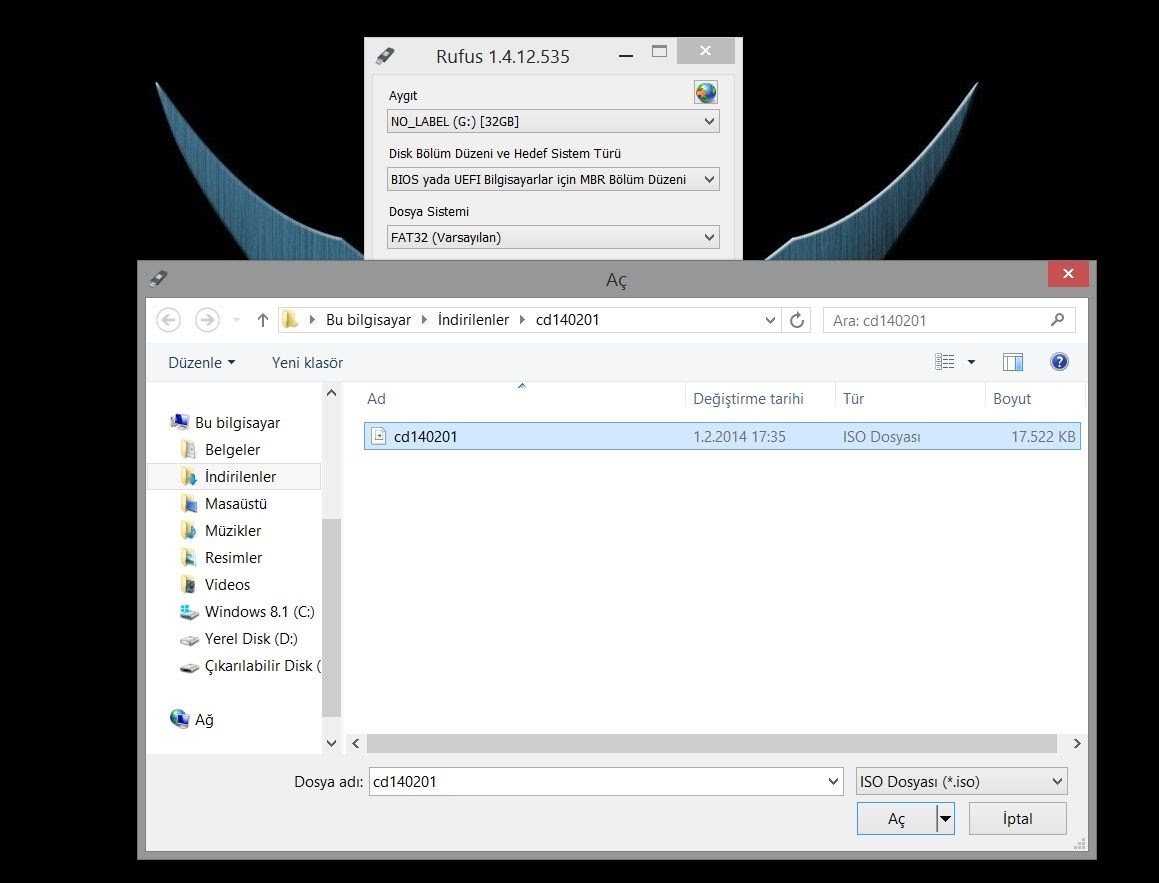Click the Aç open button

[897, 819]
